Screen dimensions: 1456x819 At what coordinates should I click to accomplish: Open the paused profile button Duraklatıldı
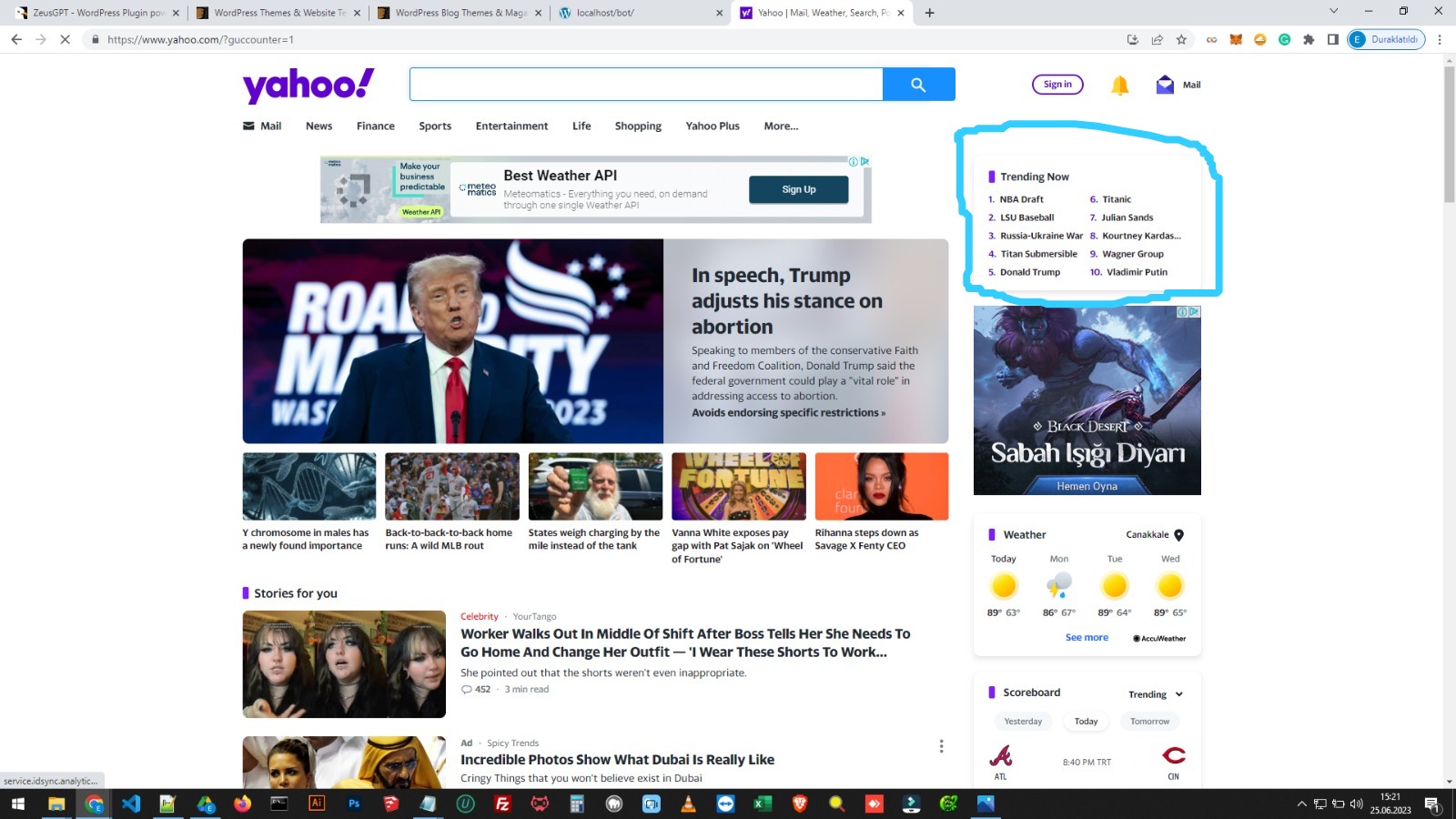point(1386,39)
